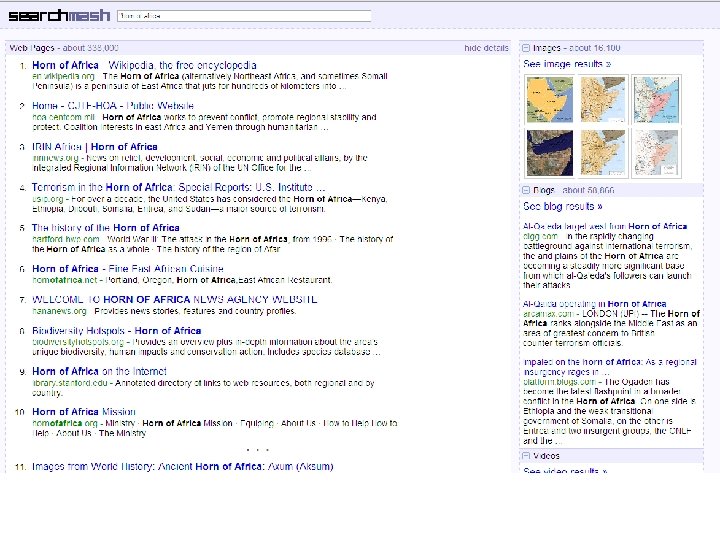
Task: Open Biodiversity Hotspots result
Action: point(117,331)
